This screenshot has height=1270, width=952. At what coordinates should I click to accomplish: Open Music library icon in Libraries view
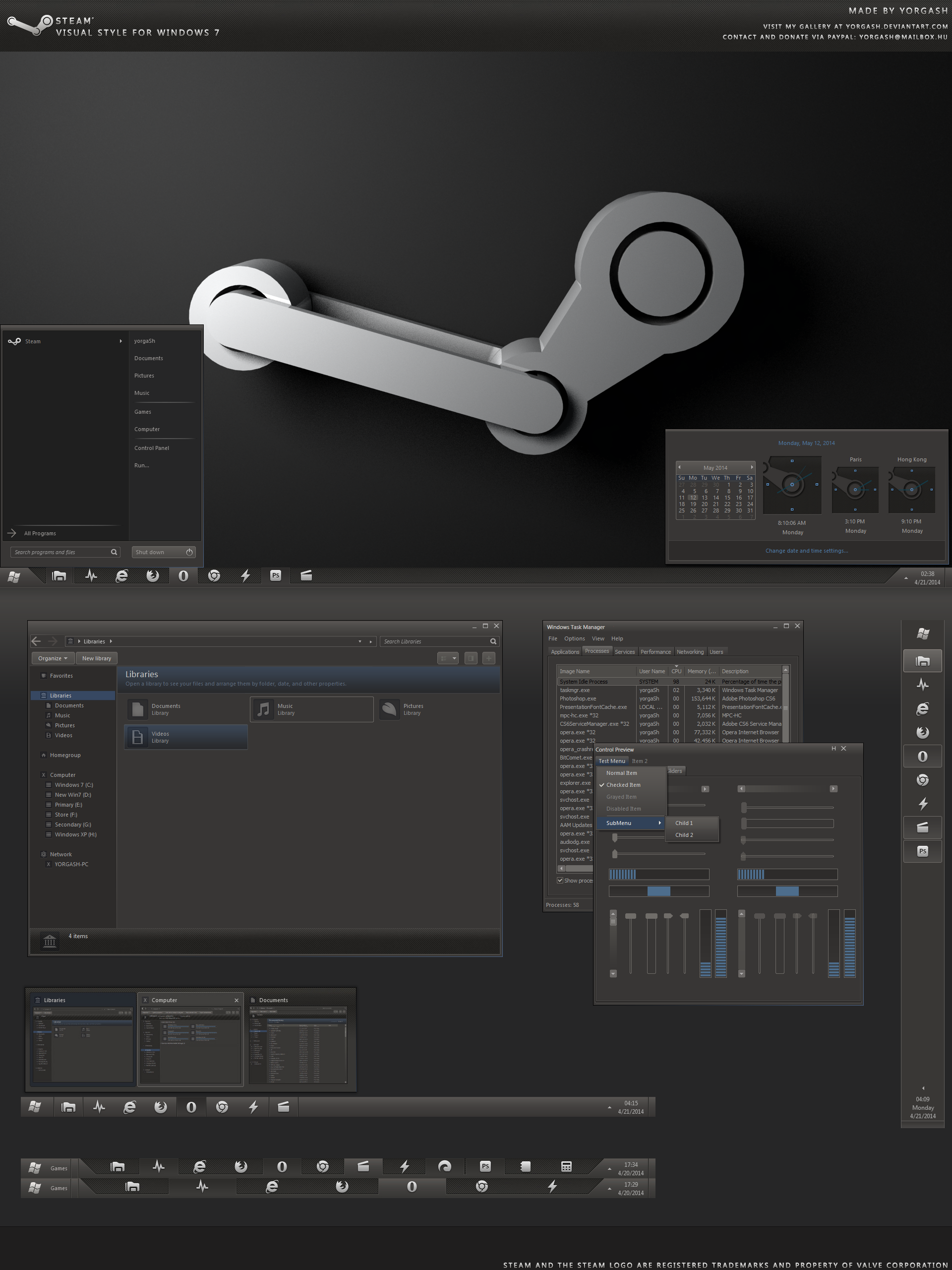(x=263, y=709)
